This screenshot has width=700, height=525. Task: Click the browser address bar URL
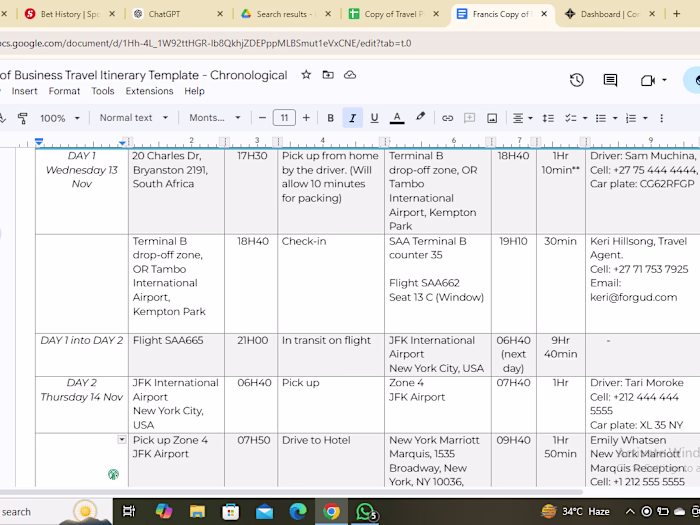pos(205,43)
